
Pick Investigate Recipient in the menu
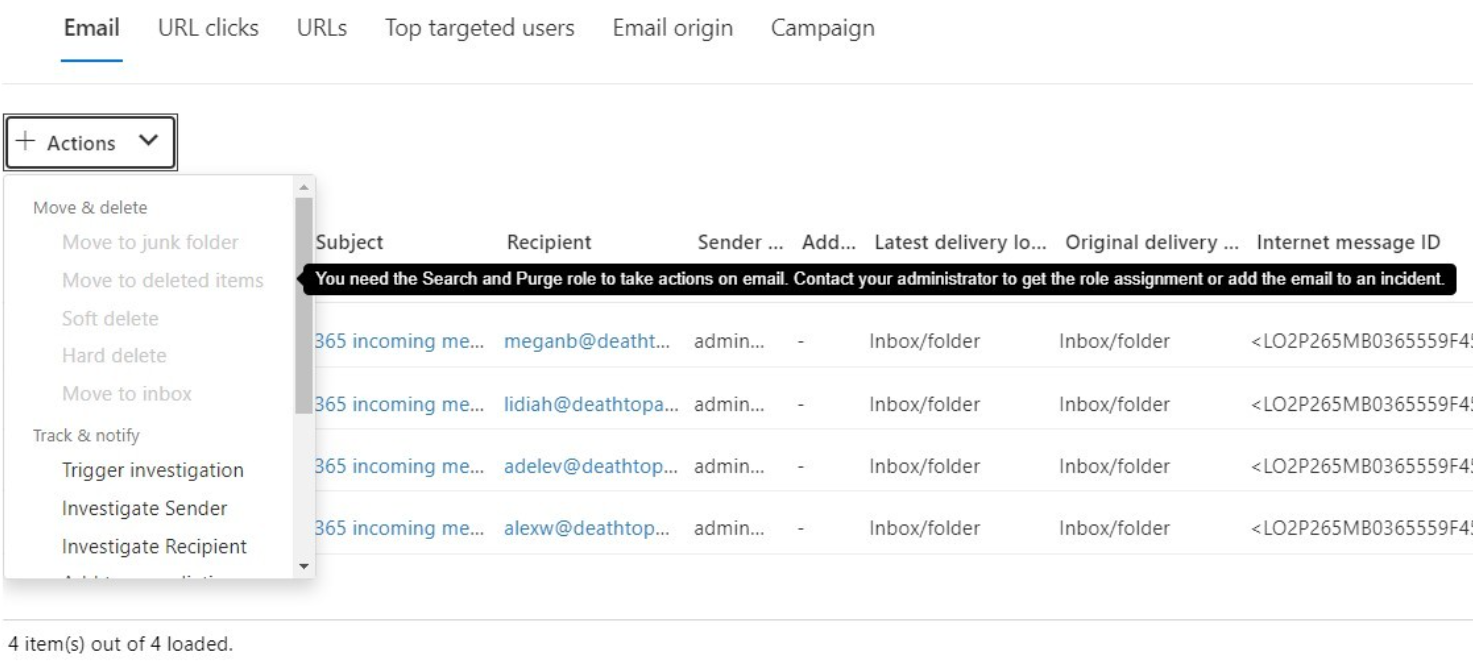[x=154, y=546]
